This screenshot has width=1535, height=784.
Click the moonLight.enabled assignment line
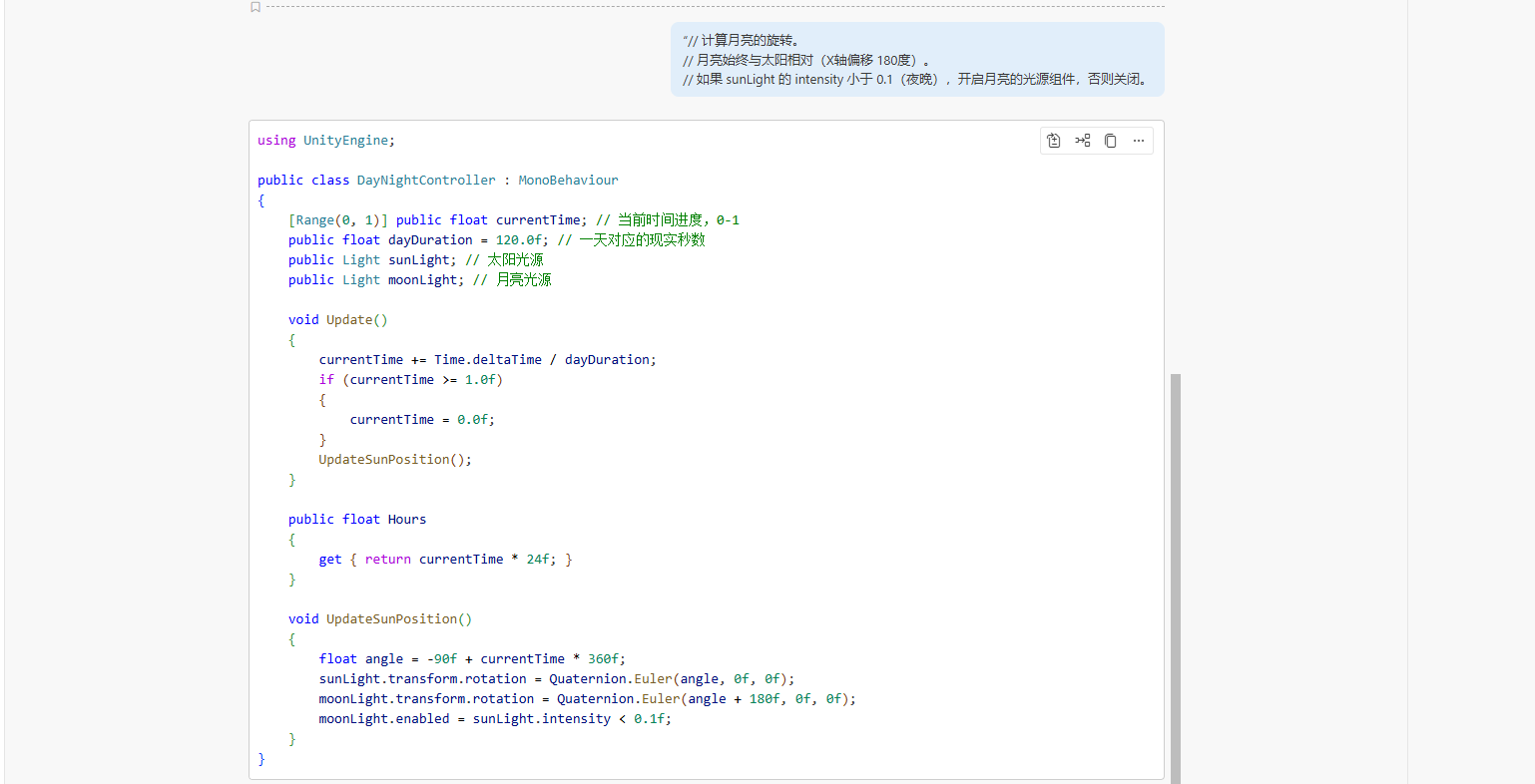point(494,719)
